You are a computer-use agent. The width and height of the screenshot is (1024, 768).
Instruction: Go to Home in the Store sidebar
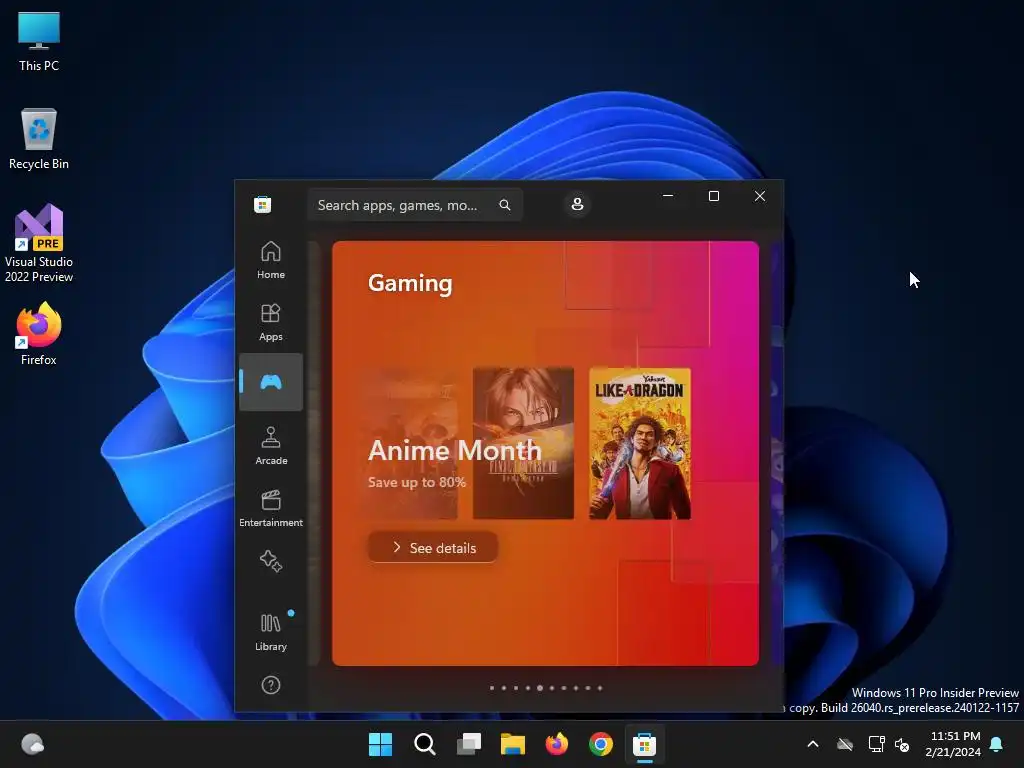point(271,260)
